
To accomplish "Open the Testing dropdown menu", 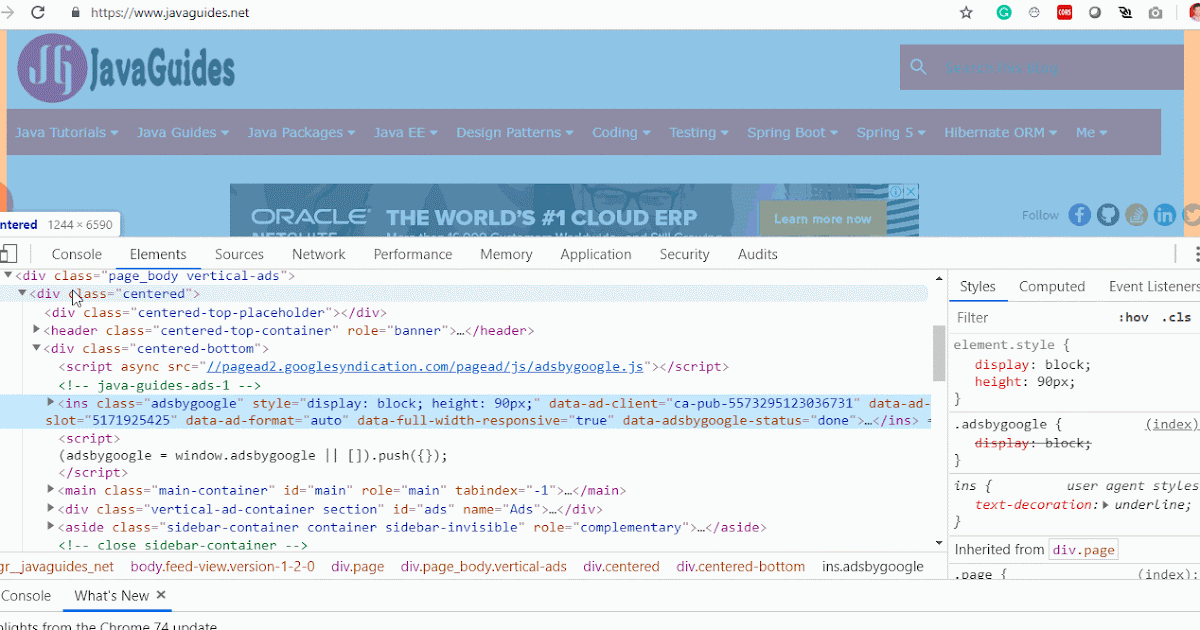I will point(700,132).
